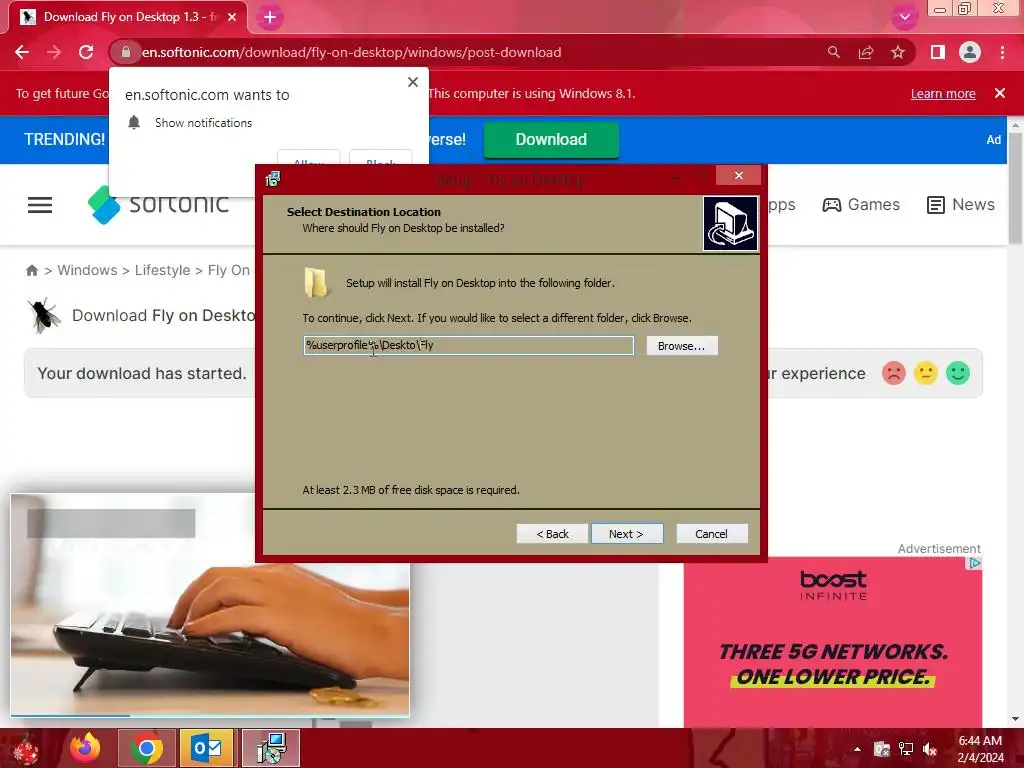
Task: Open the News section on Softonic
Action: [961, 204]
